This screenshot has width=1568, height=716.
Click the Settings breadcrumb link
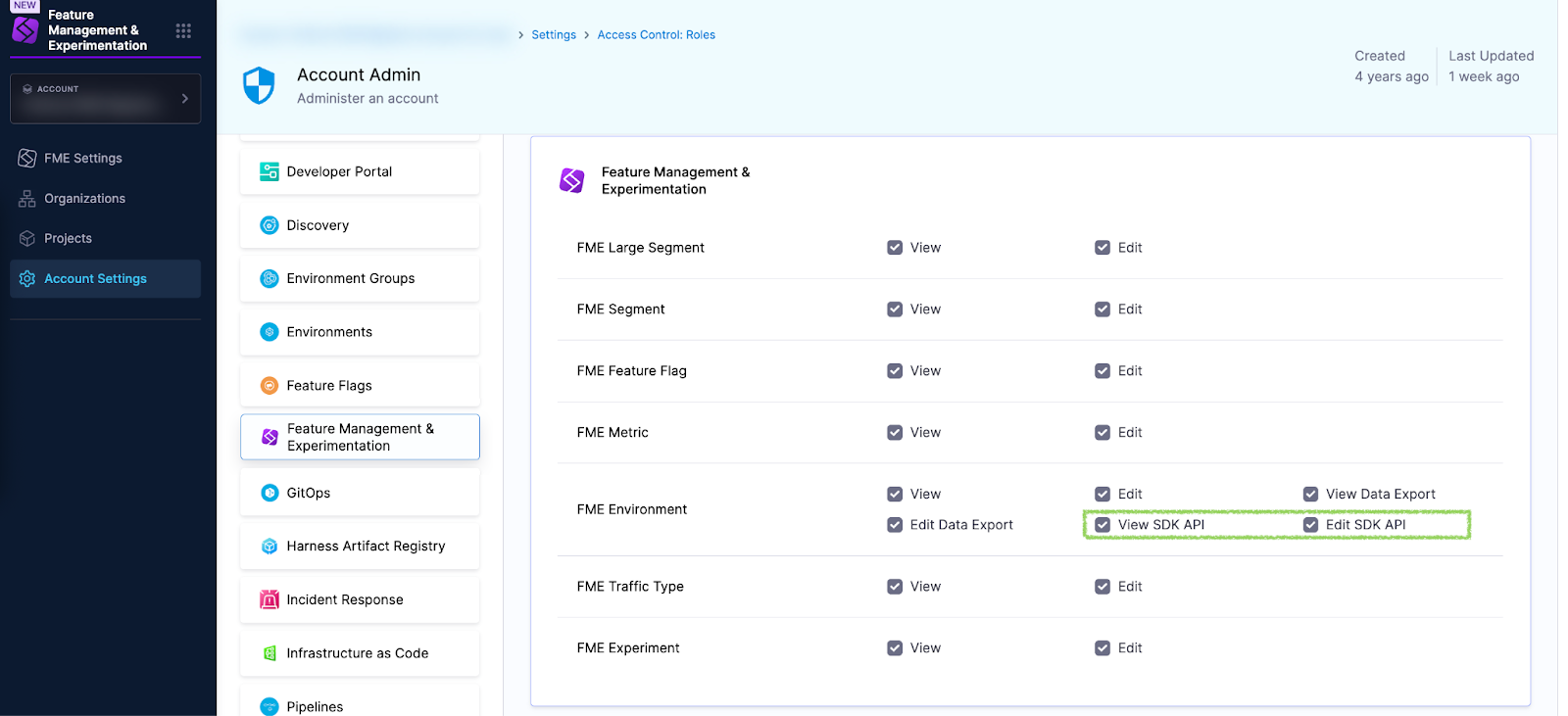tap(554, 35)
